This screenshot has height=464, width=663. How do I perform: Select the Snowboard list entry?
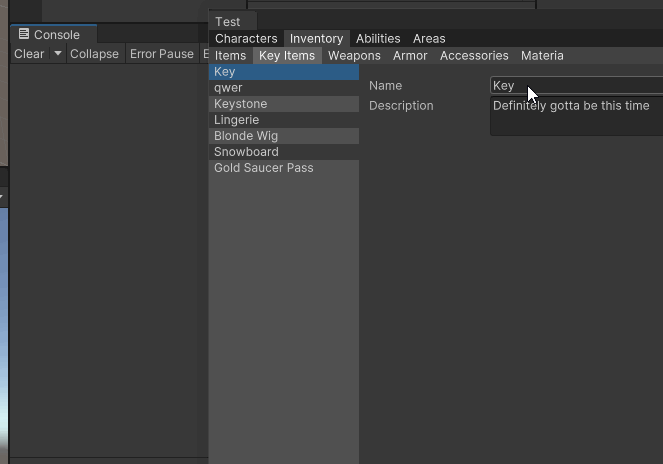[x=284, y=152]
